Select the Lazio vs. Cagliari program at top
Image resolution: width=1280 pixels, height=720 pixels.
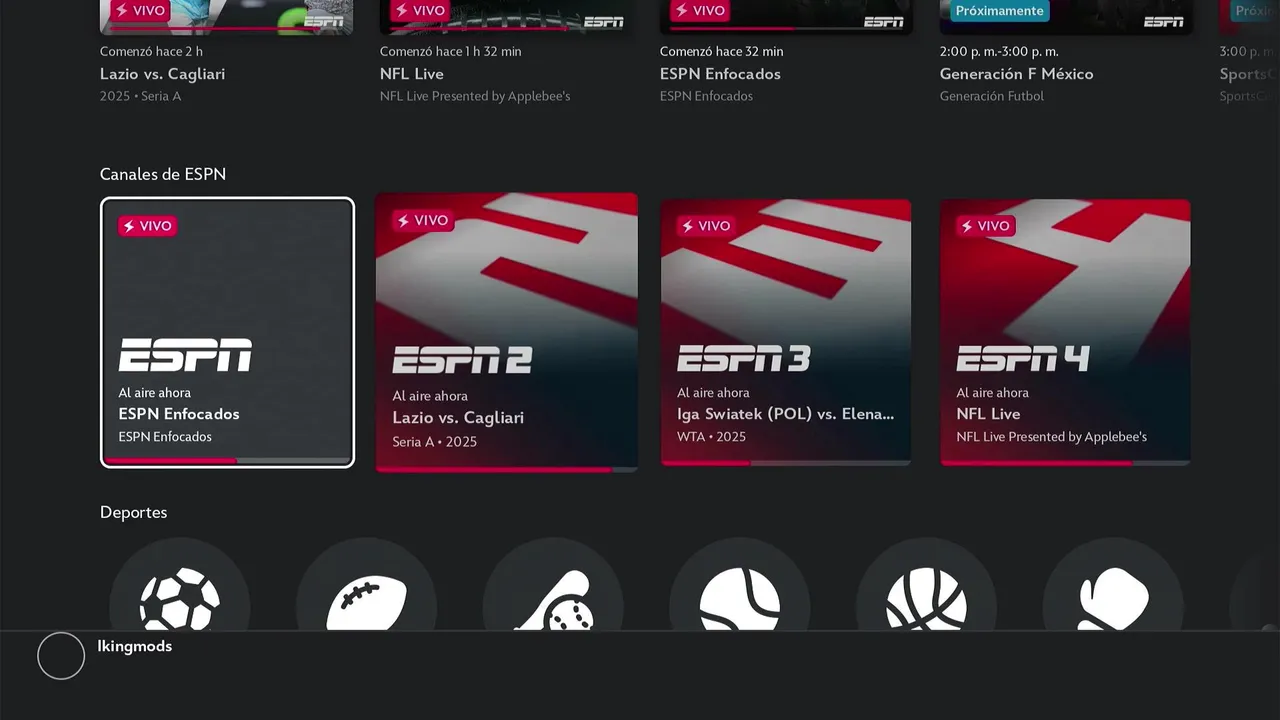point(226,52)
